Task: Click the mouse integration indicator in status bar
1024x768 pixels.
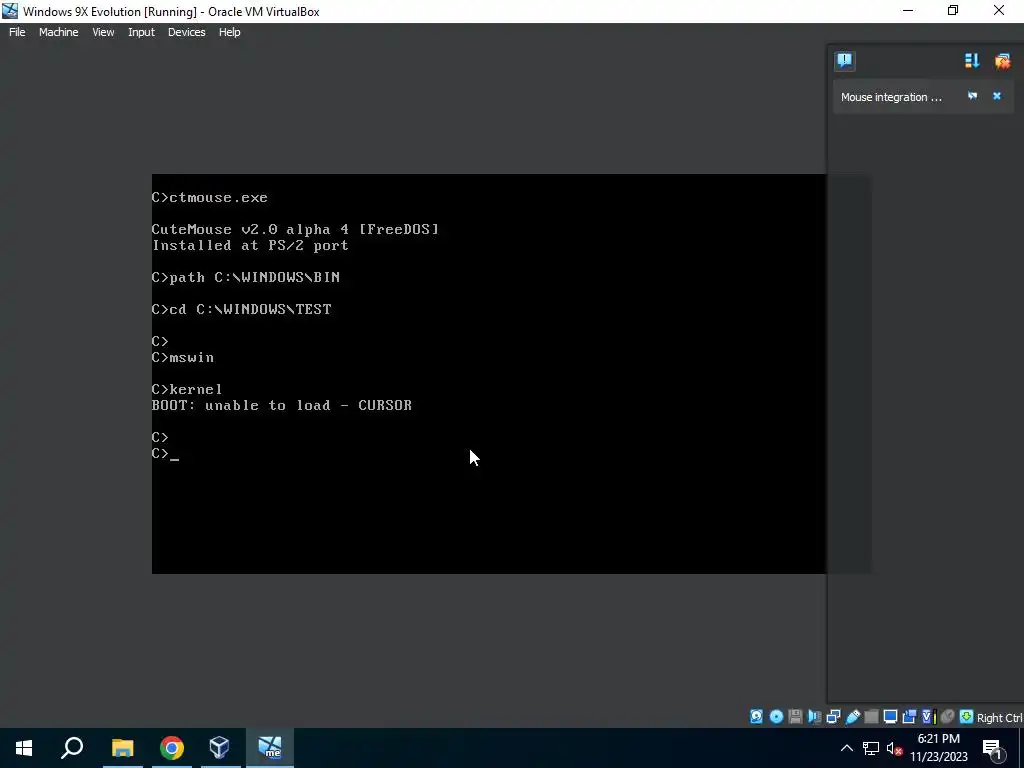Action: tap(948, 716)
